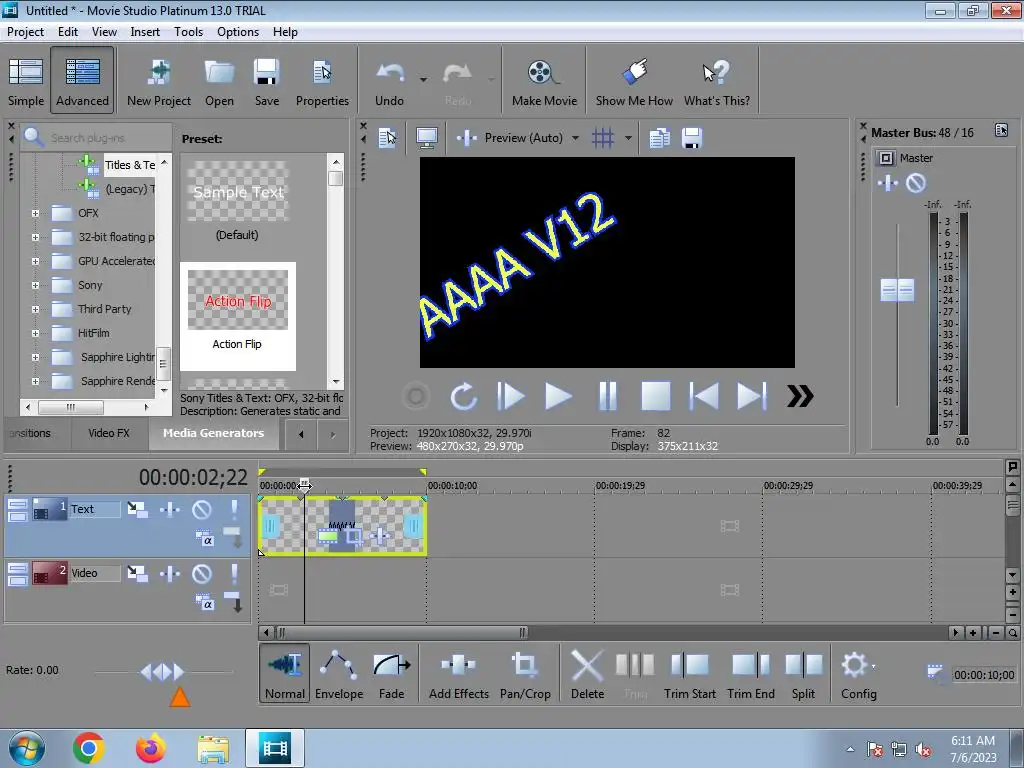Save preview snapshot to file
Screen dimensions: 1024x768
[x=692, y=138]
